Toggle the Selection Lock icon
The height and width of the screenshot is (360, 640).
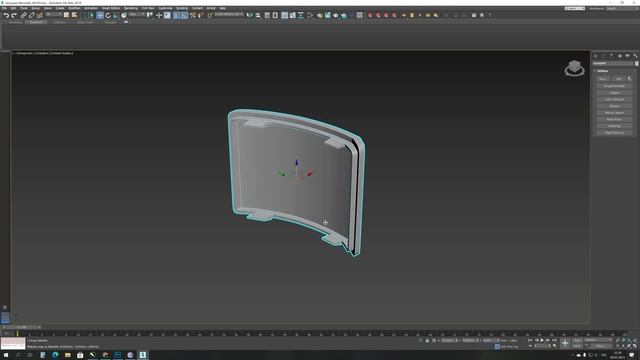pos(427,340)
